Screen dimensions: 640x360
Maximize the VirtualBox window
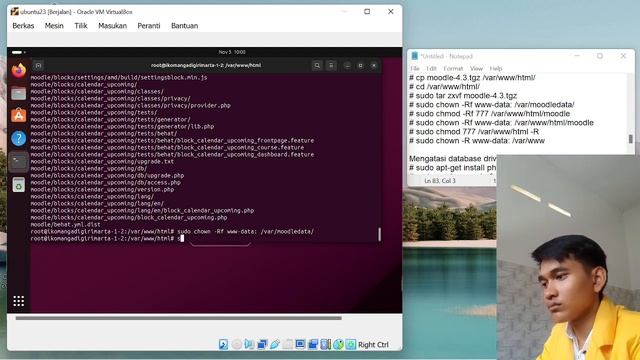[x=367, y=11]
